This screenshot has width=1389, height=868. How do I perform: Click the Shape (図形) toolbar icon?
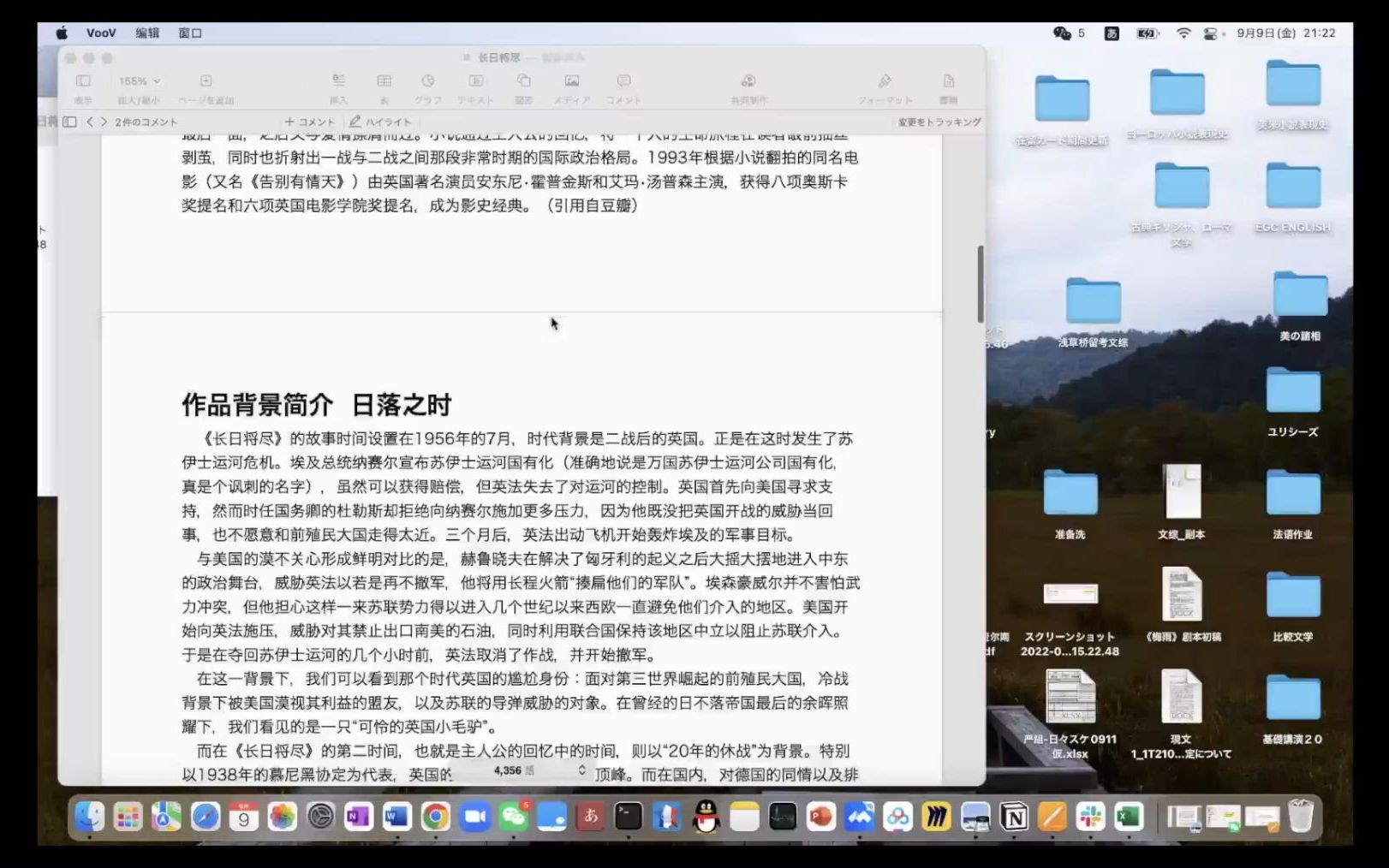click(523, 80)
